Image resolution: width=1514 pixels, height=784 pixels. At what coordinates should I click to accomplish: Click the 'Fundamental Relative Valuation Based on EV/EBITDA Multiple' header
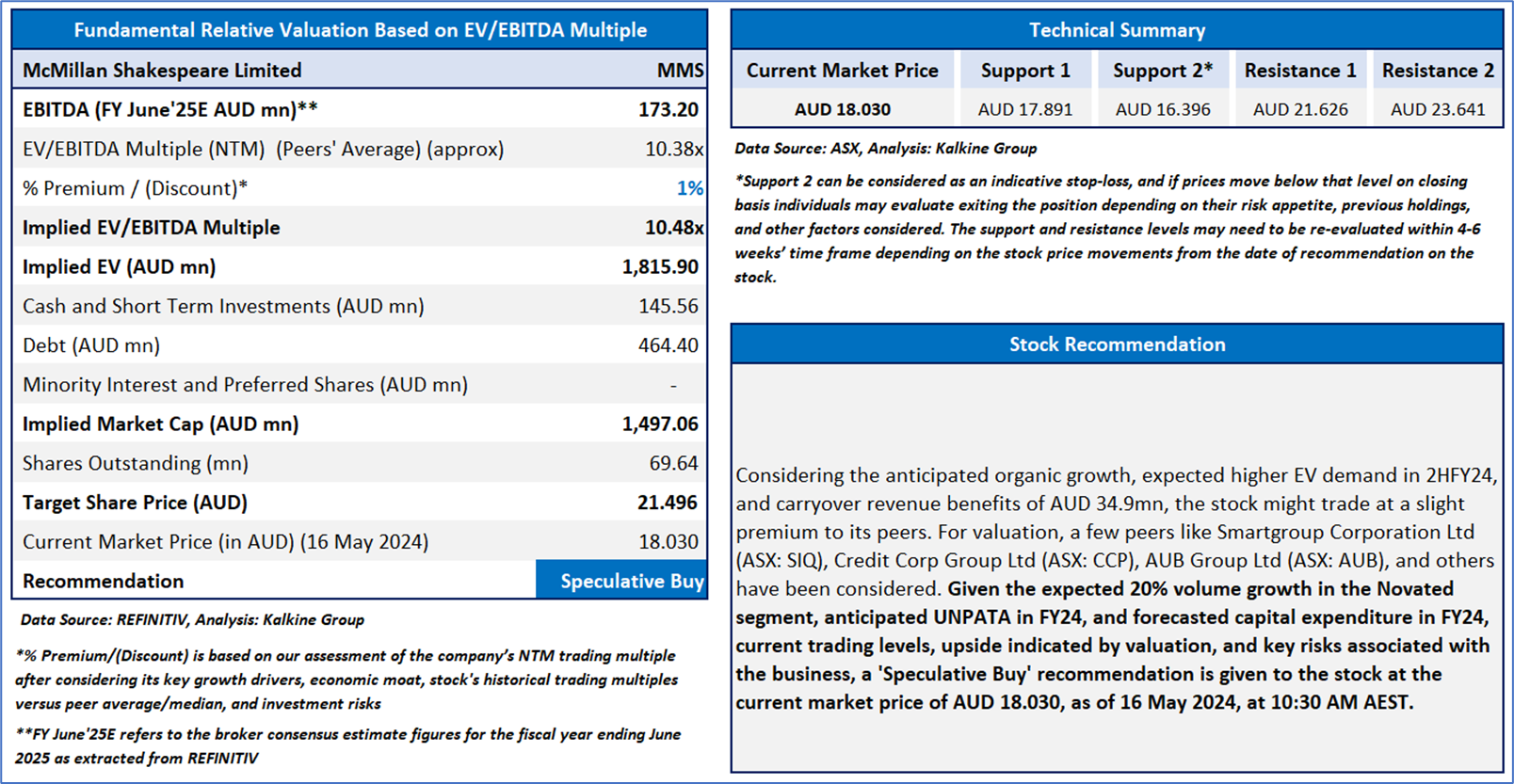[360, 30]
